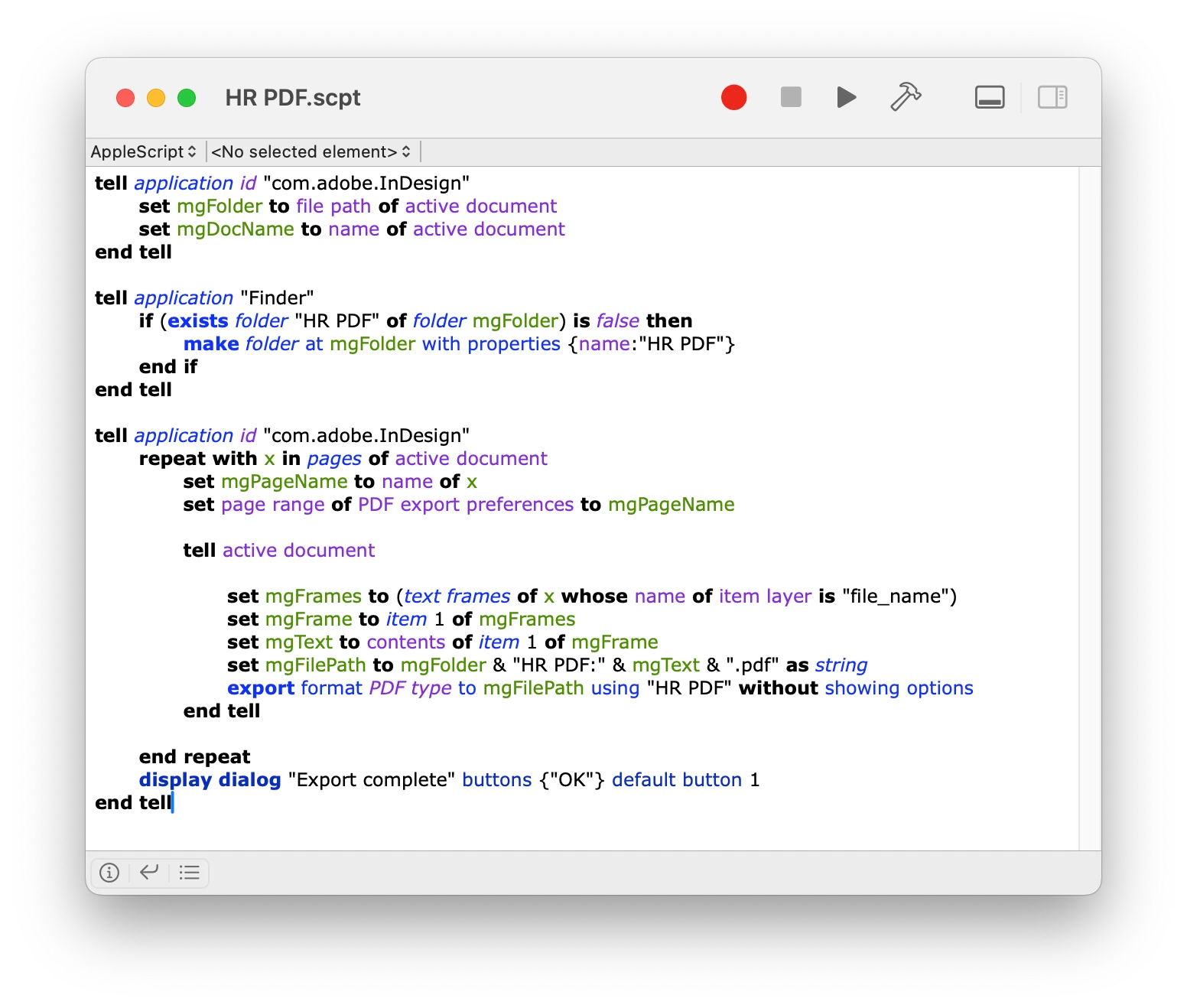The image size is (1187, 1008).
Task: Show the description info tab icon
Action: [109, 873]
